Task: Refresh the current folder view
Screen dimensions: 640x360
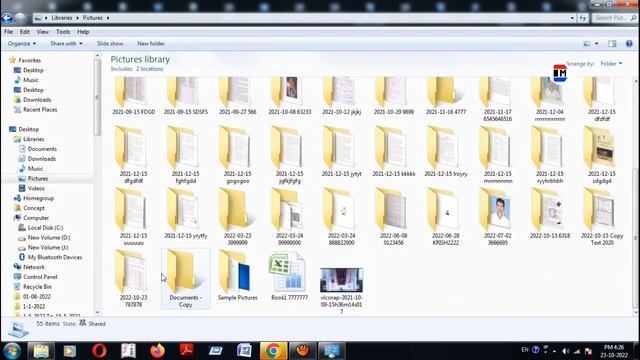Action: click(582, 18)
